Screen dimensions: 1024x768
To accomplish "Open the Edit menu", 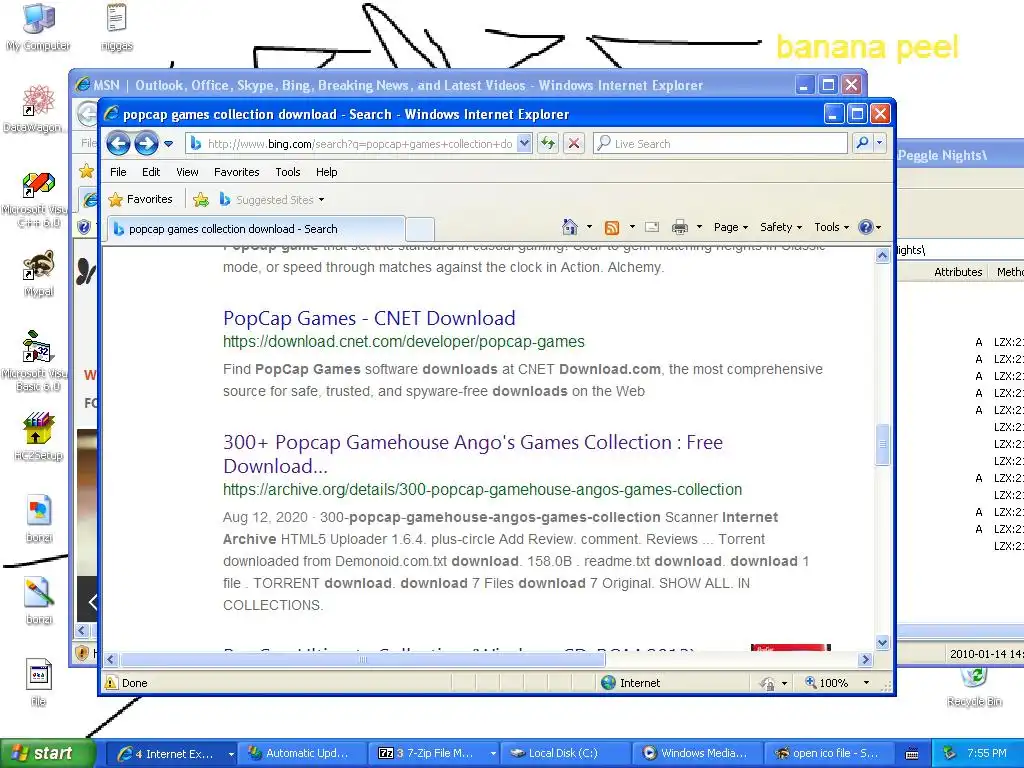I will coord(151,172).
